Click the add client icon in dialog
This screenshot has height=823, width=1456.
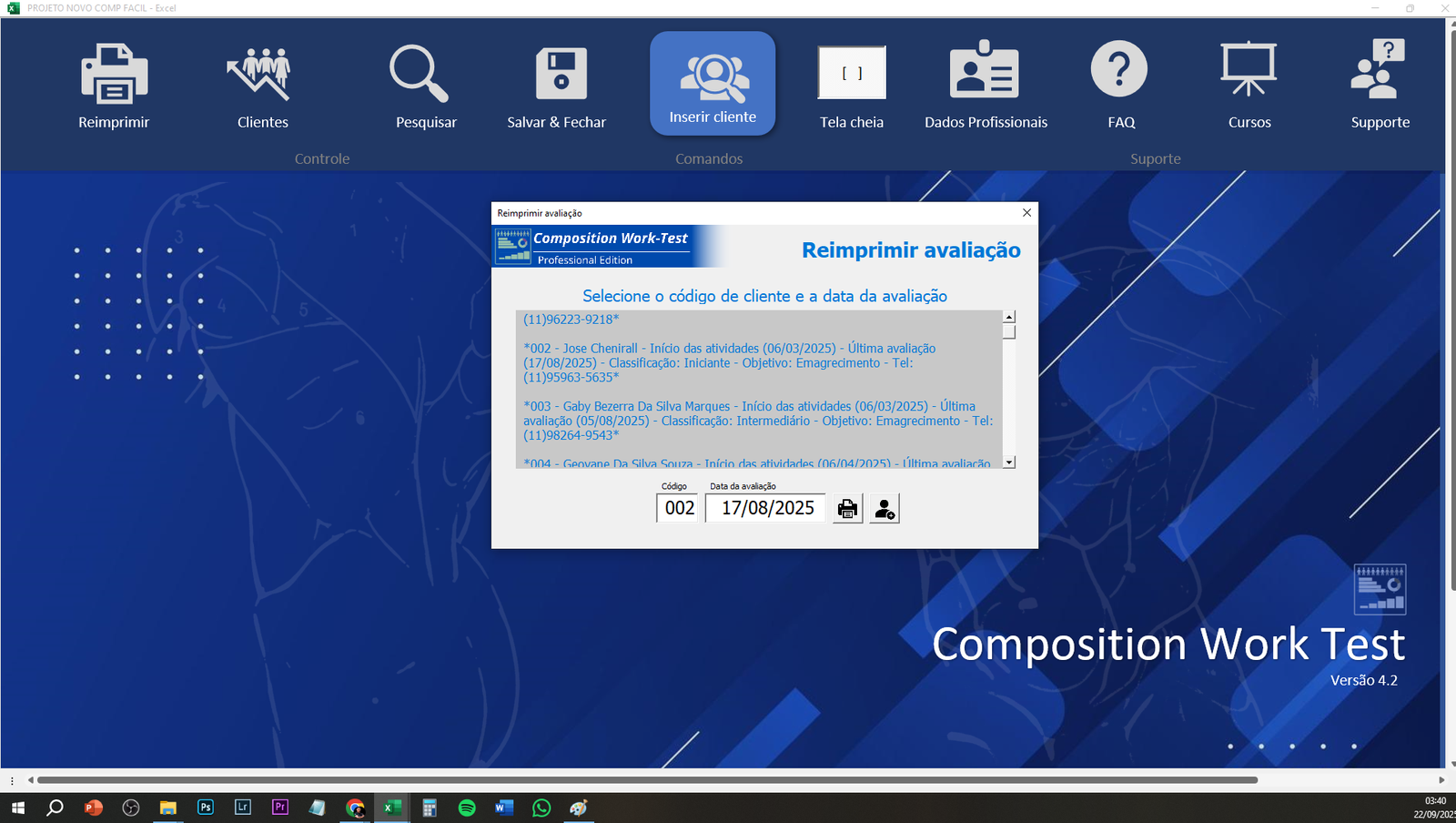click(884, 508)
